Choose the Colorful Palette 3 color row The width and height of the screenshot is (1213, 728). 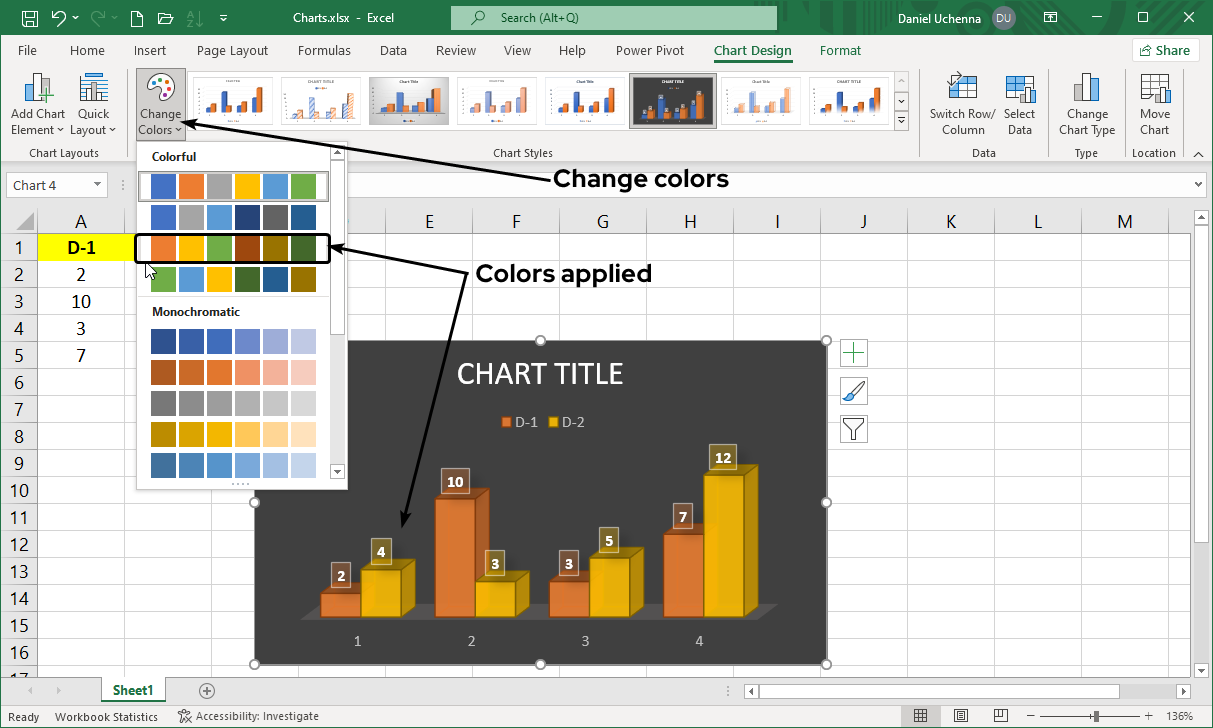[x=232, y=247]
